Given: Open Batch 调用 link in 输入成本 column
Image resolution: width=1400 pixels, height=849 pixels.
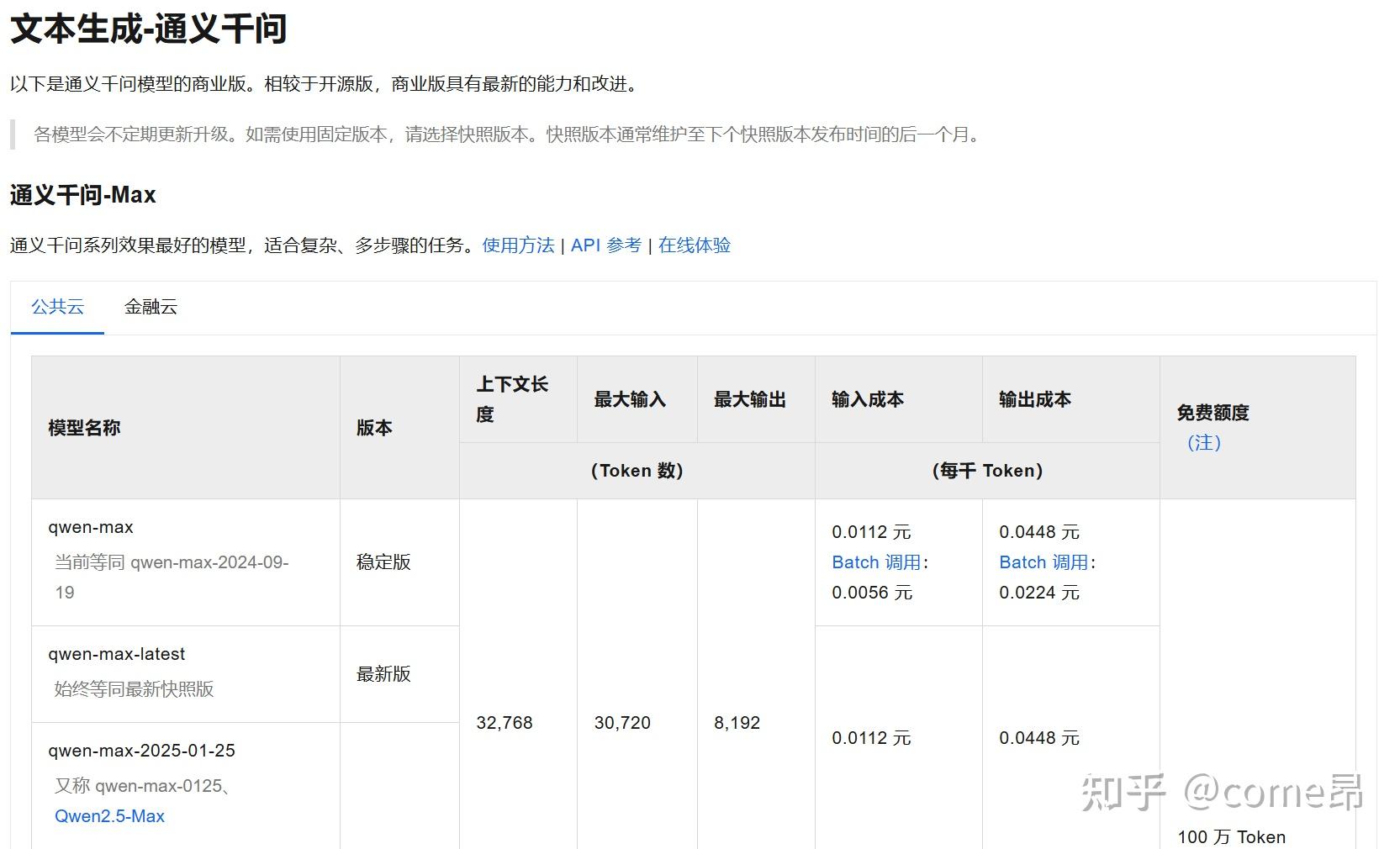Looking at the screenshot, I should point(877,562).
